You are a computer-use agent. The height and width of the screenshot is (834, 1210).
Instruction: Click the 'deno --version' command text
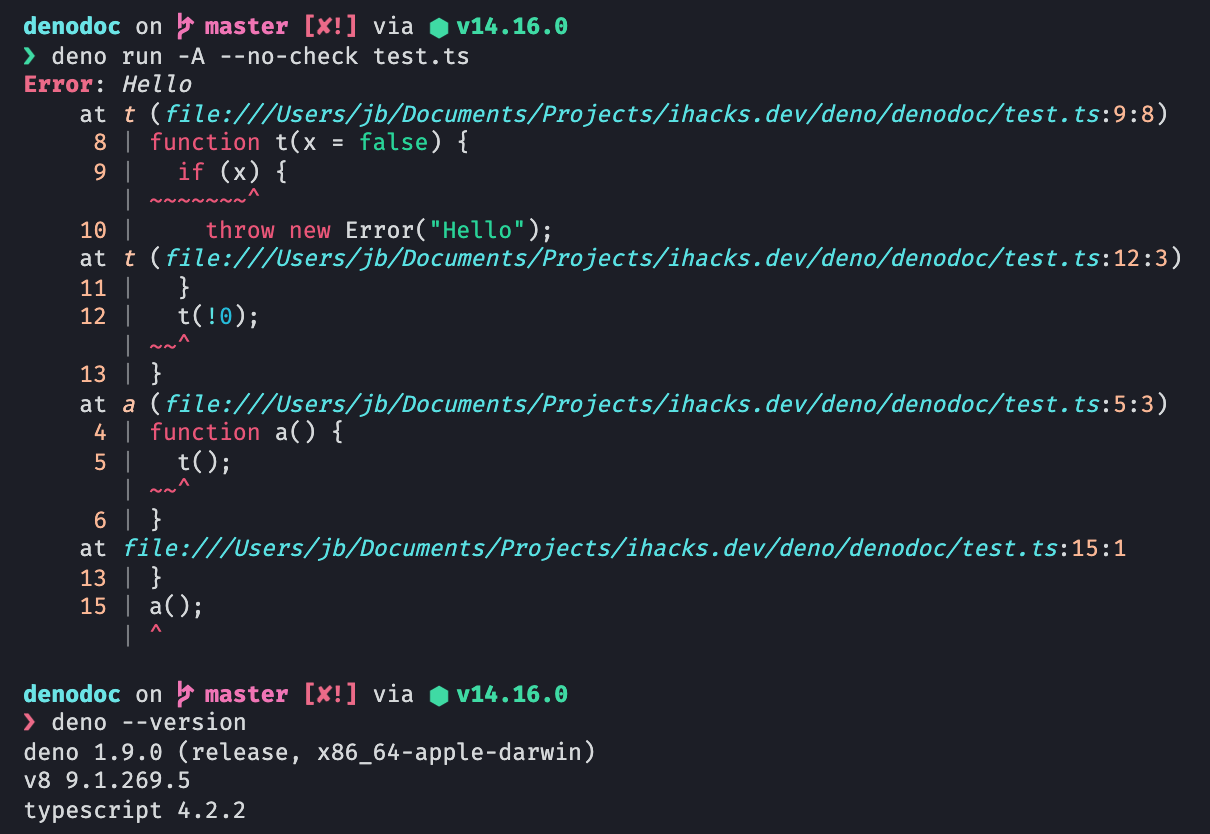tap(149, 723)
